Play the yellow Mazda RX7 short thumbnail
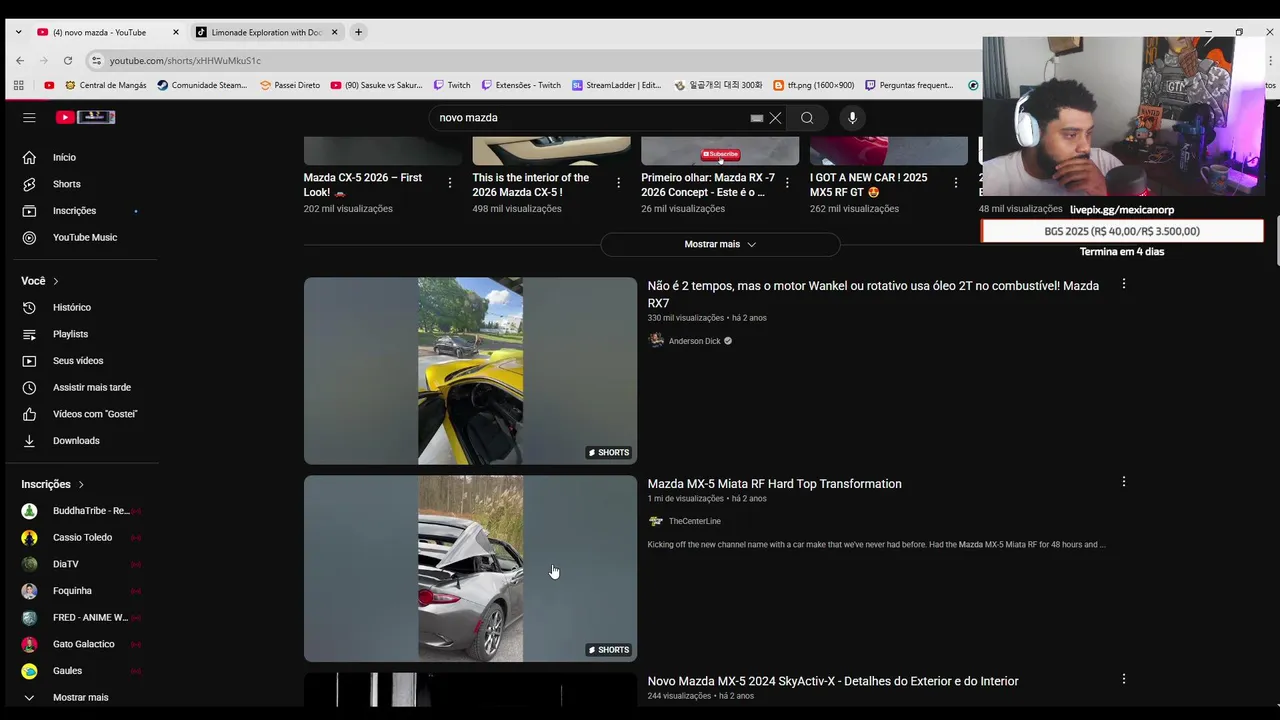Viewport: 1280px width, 720px height. [x=470, y=371]
